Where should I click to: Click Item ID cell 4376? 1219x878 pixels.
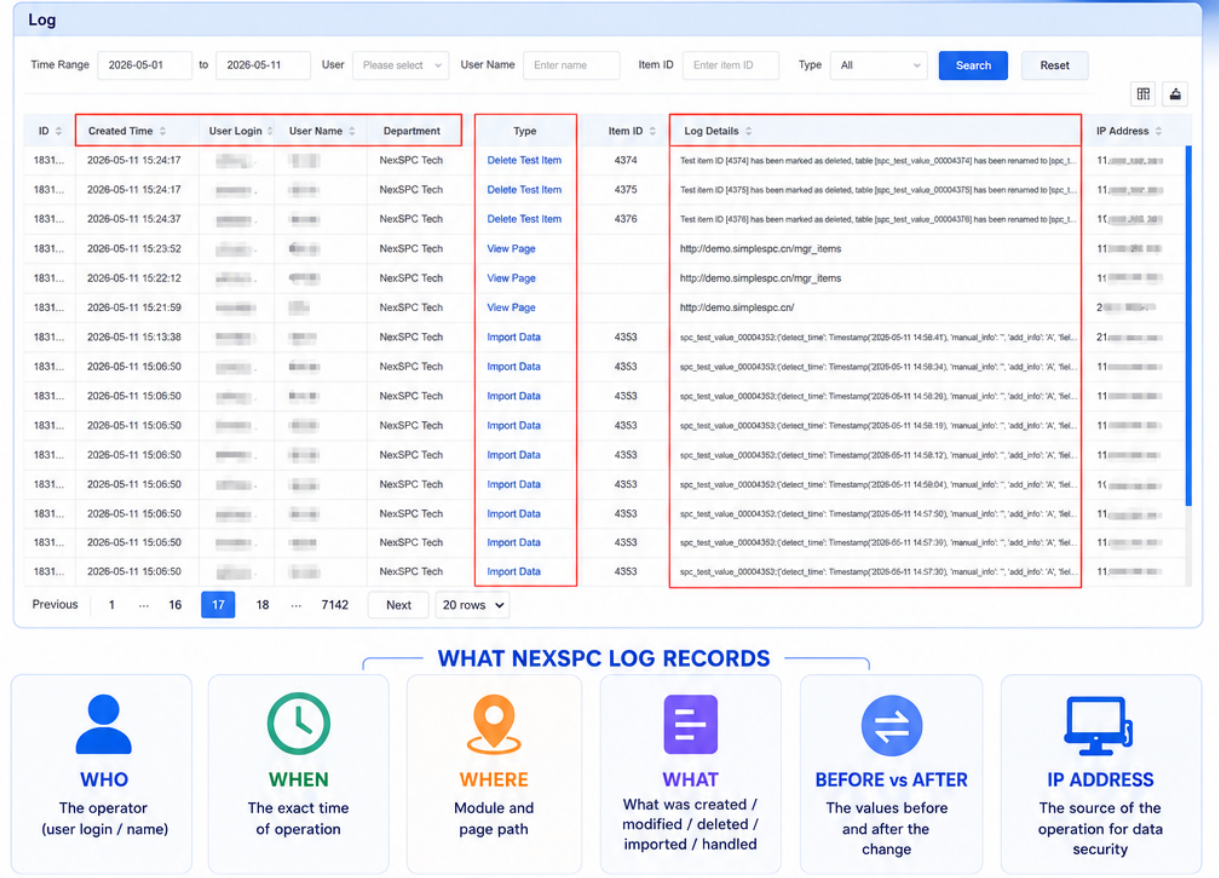pyautogui.click(x=626, y=219)
